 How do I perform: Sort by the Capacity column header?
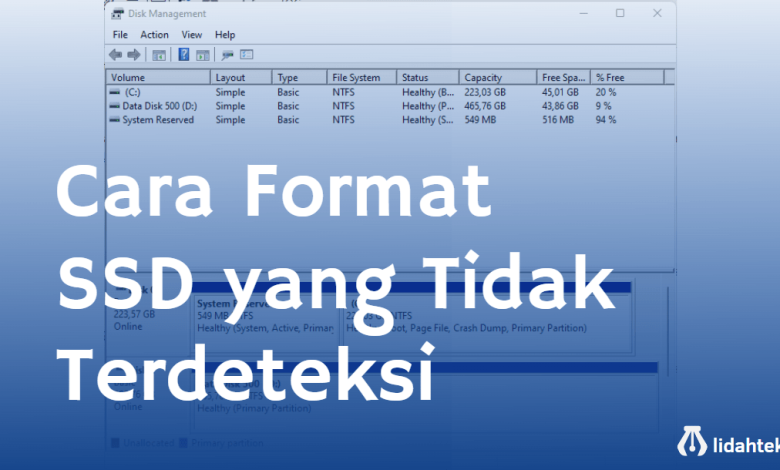coord(498,78)
